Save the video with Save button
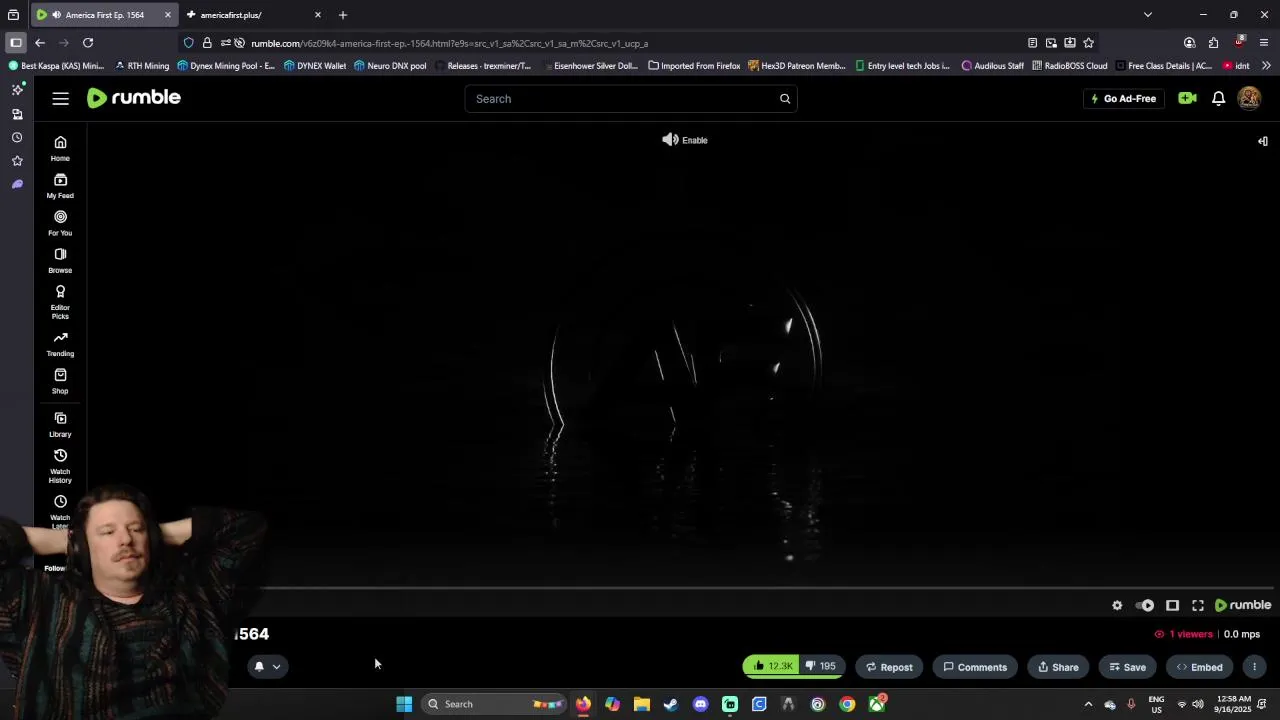Viewport: 1280px width, 720px height. coord(1127,667)
